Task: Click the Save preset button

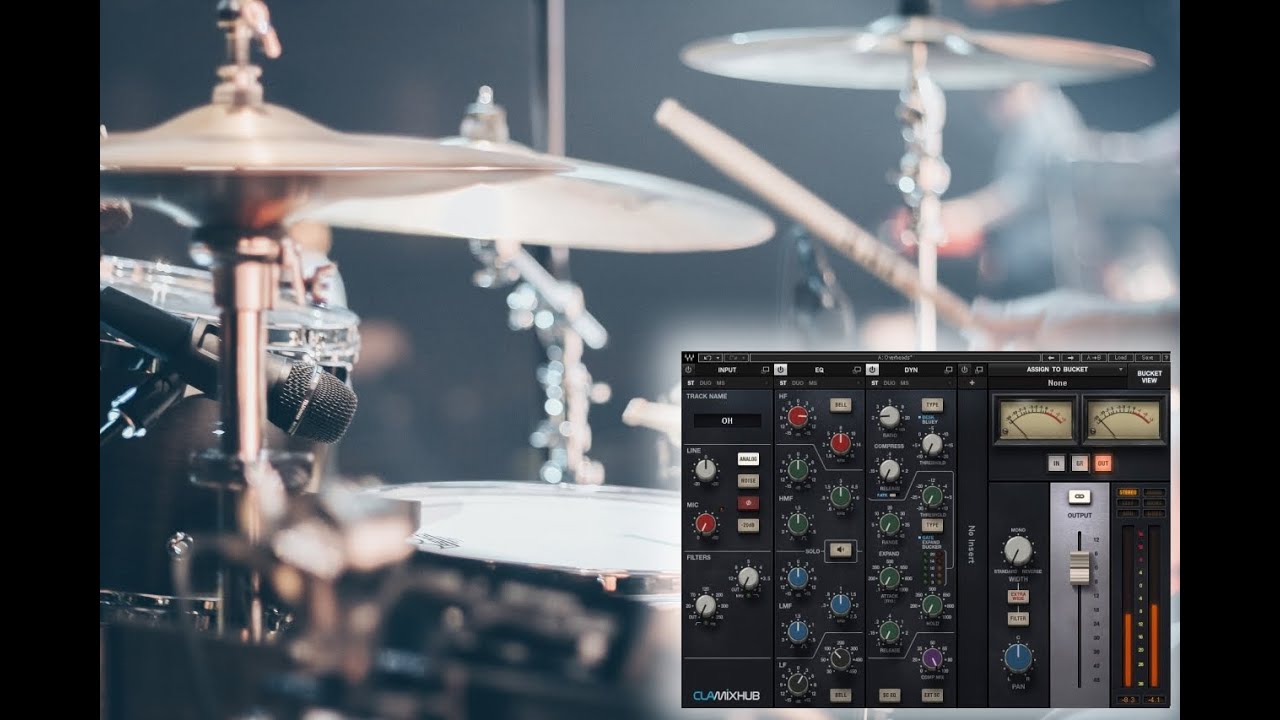Action: pyautogui.click(x=1147, y=357)
